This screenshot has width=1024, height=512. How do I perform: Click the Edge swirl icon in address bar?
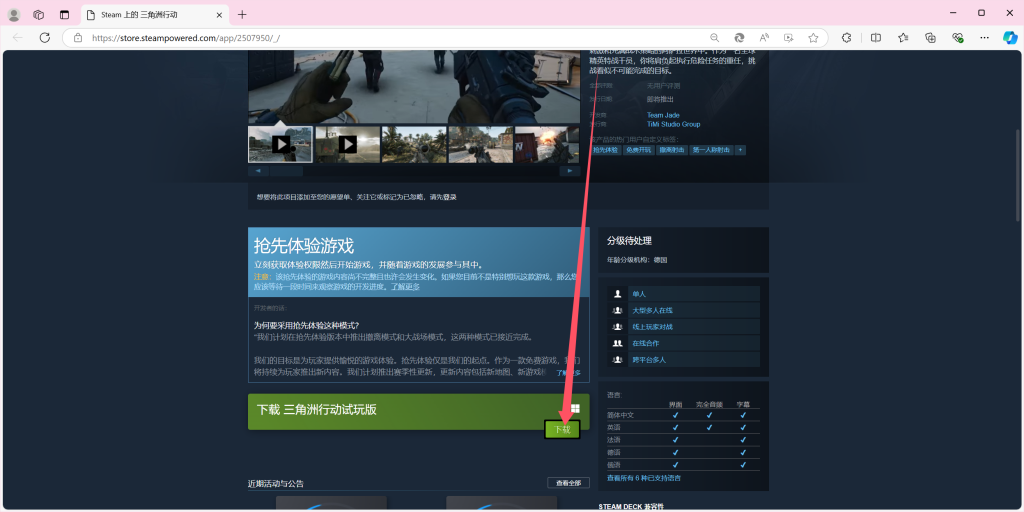[739, 38]
